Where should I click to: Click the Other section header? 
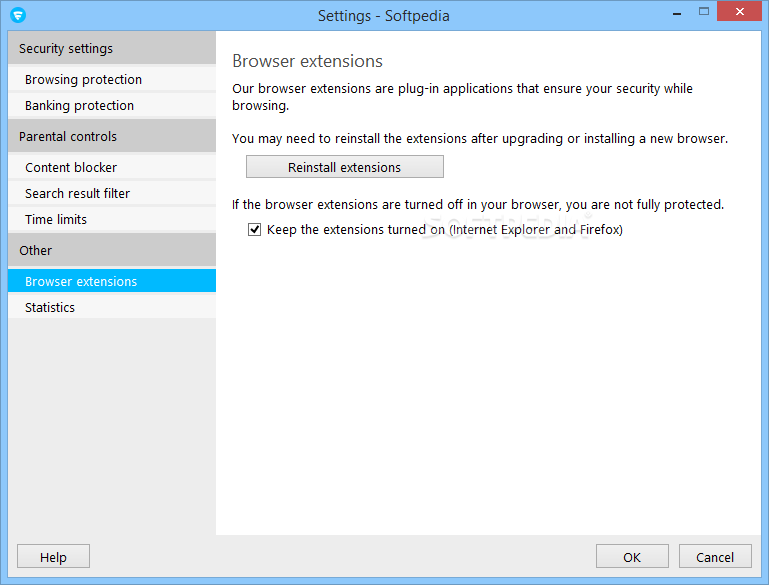[x=112, y=250]
